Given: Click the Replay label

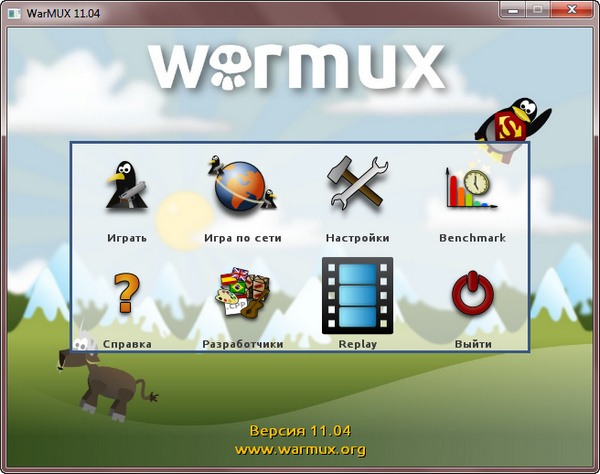Looking at the screenshot, I should [357, 344].
